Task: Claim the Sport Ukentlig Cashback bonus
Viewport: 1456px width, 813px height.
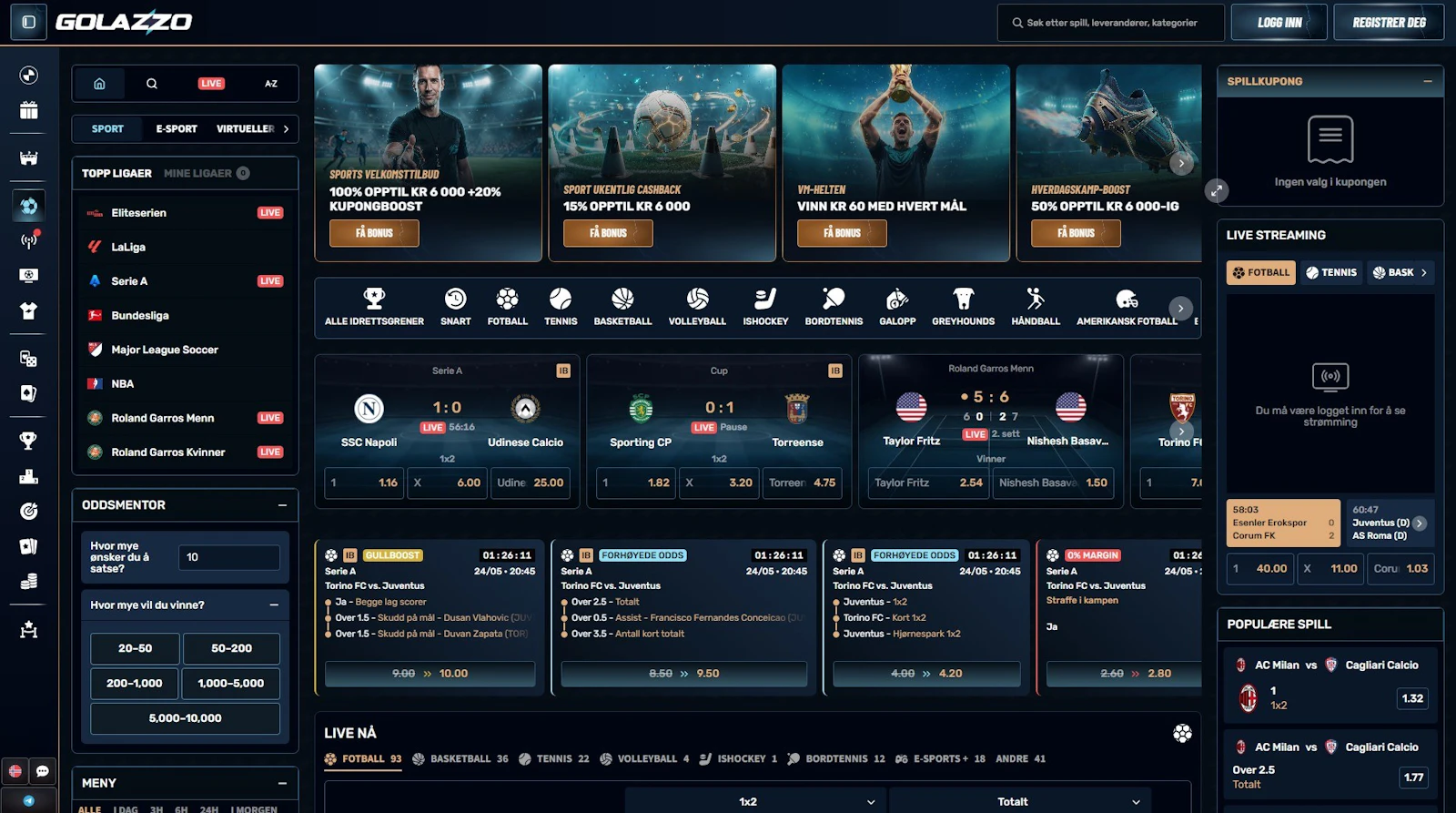Action: (x=608, y=233)
